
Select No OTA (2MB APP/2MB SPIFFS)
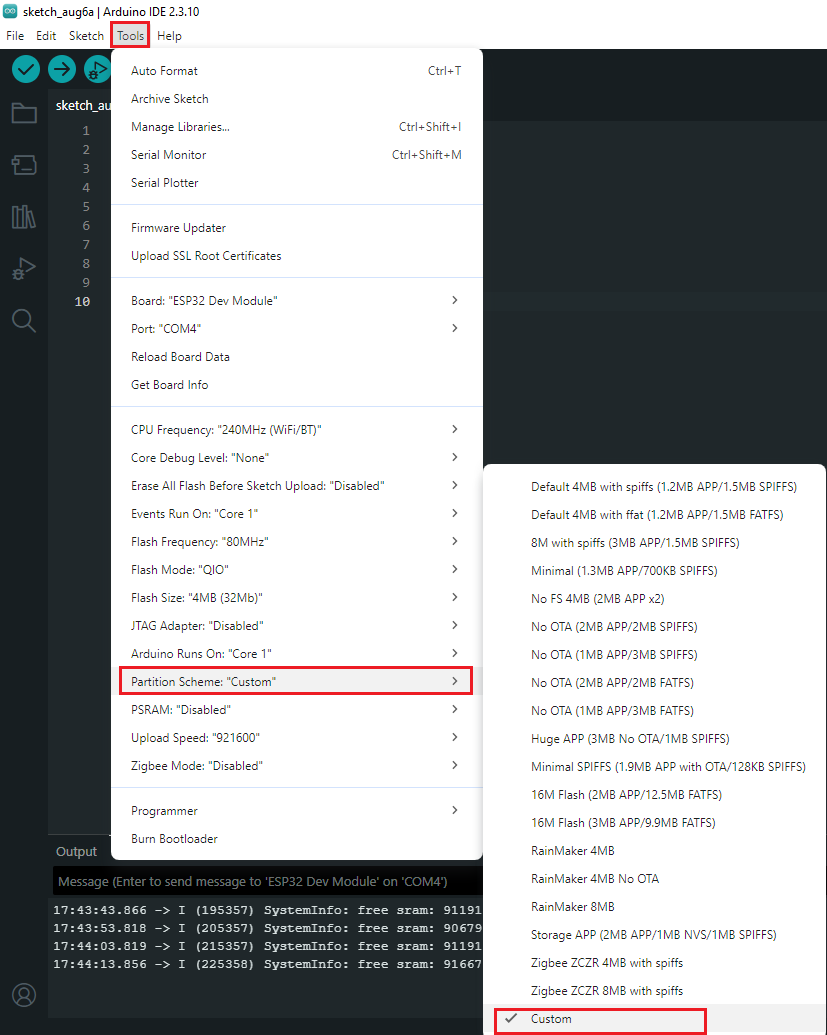coord(654,626)
